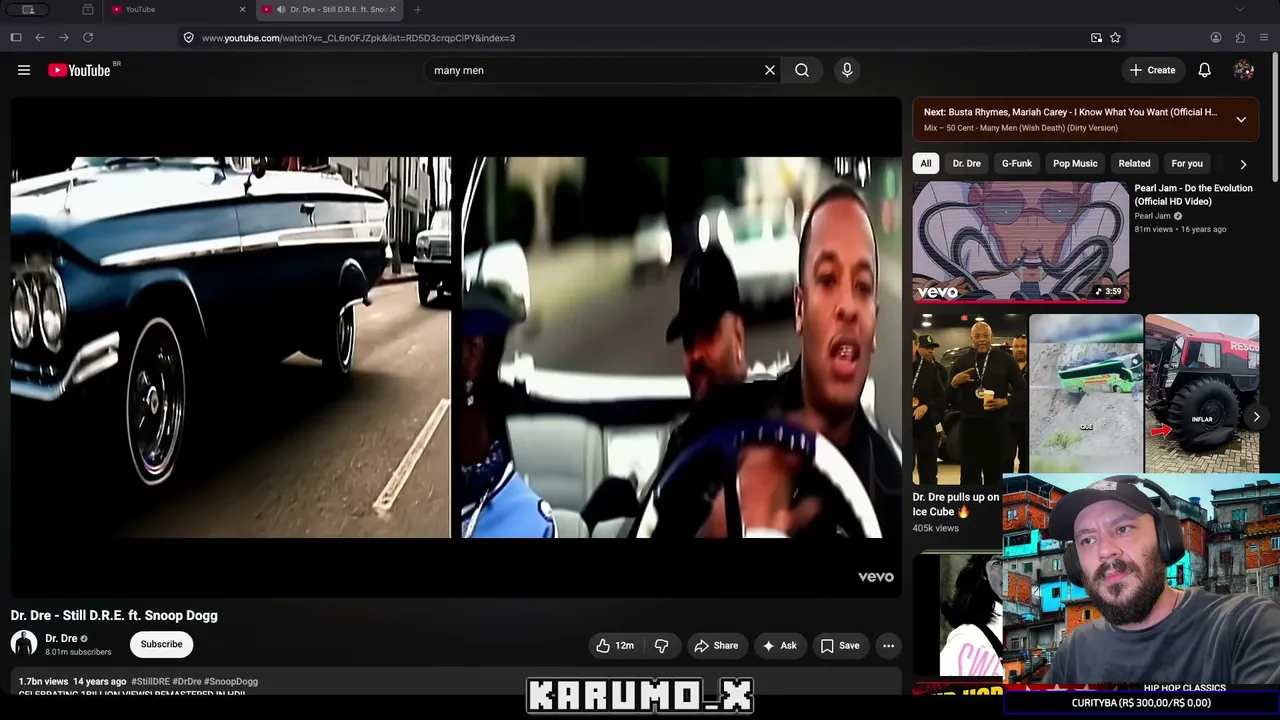Expand the Next up playlist panel
Viewport: 1280px width, 720px height.
[x=1241, y=120]
